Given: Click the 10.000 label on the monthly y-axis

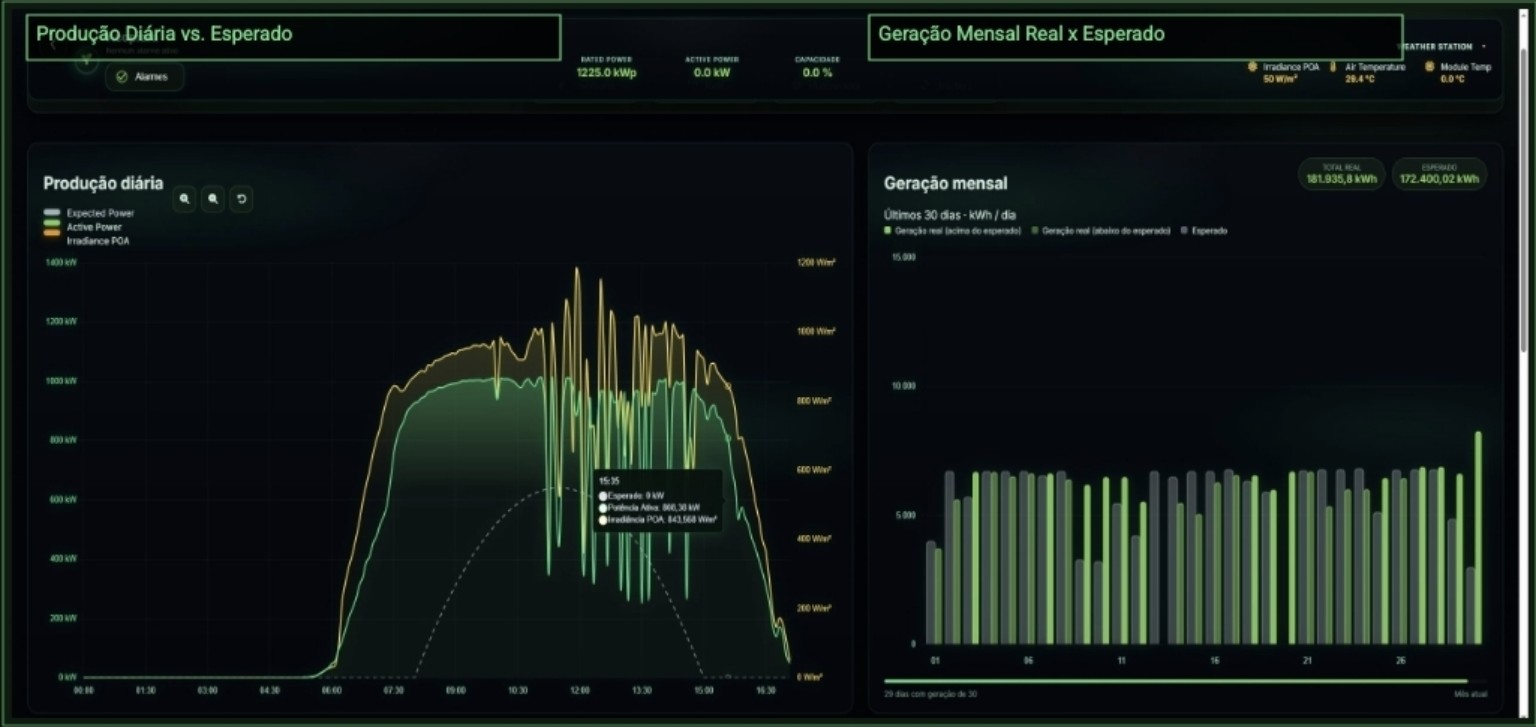Looking at the screenshot, I should pos(903,386).
